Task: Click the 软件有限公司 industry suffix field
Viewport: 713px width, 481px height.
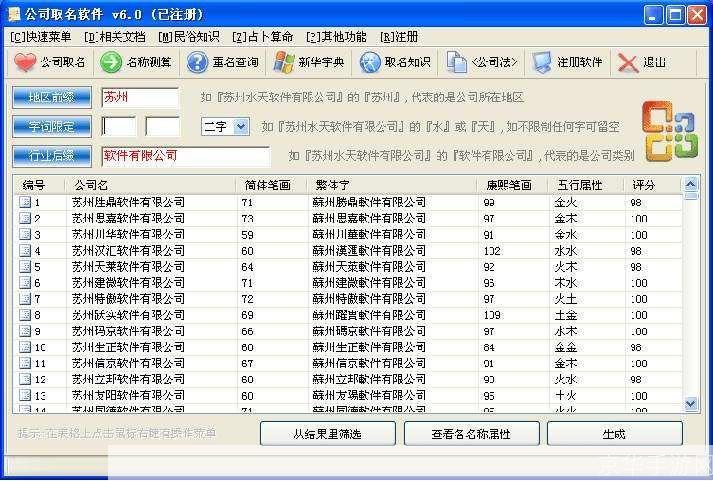Action: point(186,156)
